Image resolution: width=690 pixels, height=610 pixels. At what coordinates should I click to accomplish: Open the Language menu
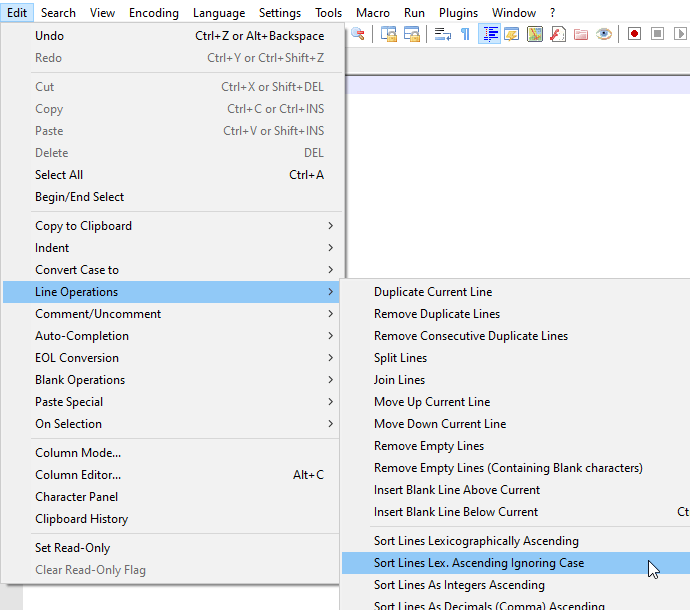[x=219, y=13]
